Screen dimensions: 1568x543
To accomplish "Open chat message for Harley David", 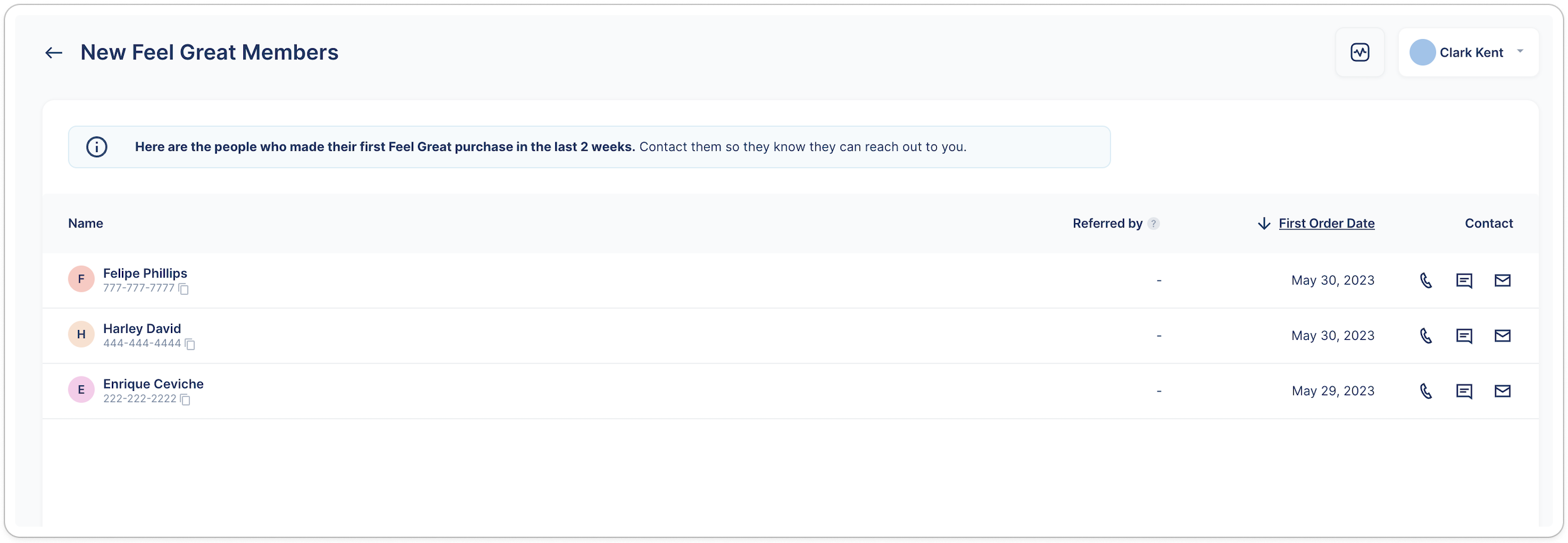I will point(1464,336).
